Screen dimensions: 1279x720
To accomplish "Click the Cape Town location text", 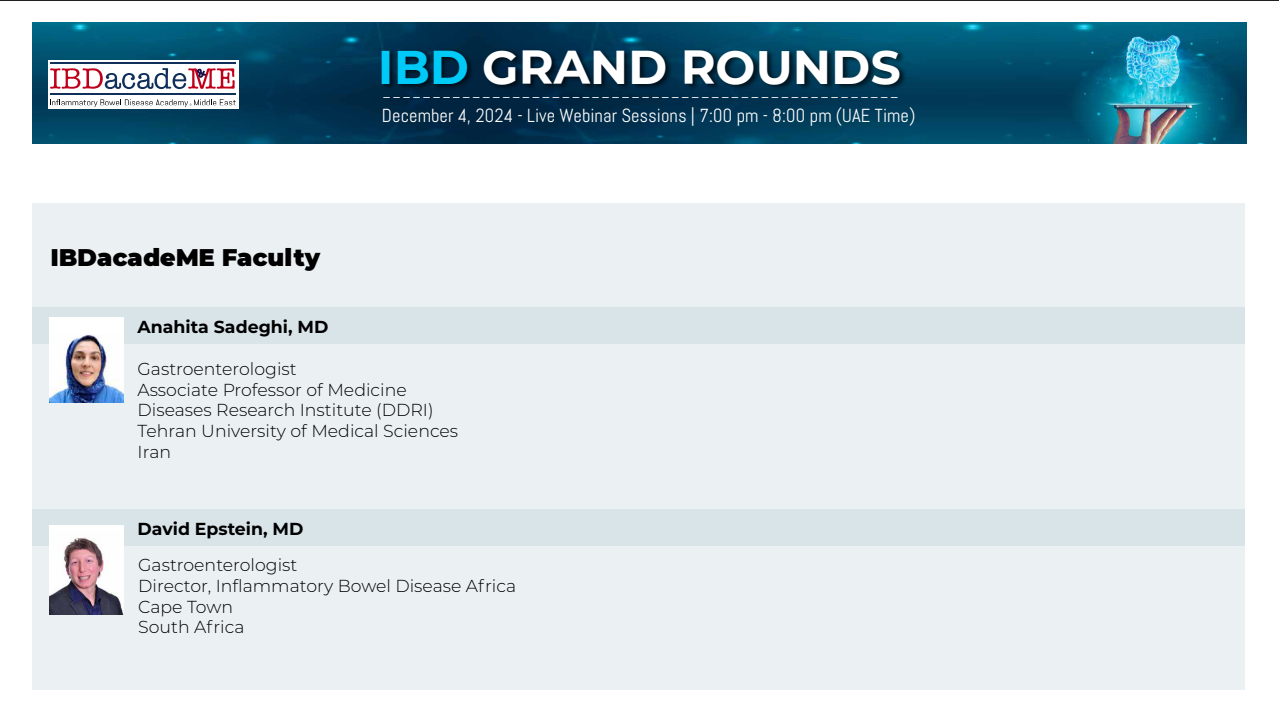I will tap(185, 607).
